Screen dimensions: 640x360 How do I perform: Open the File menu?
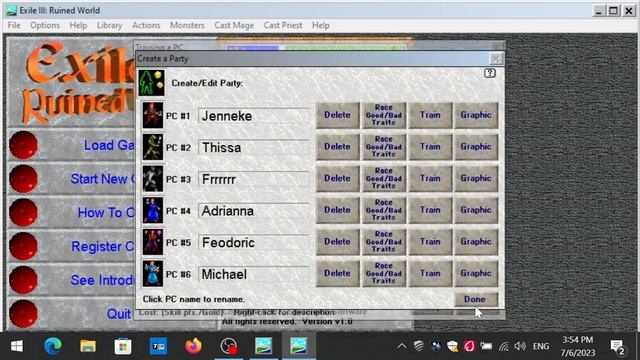14,25
